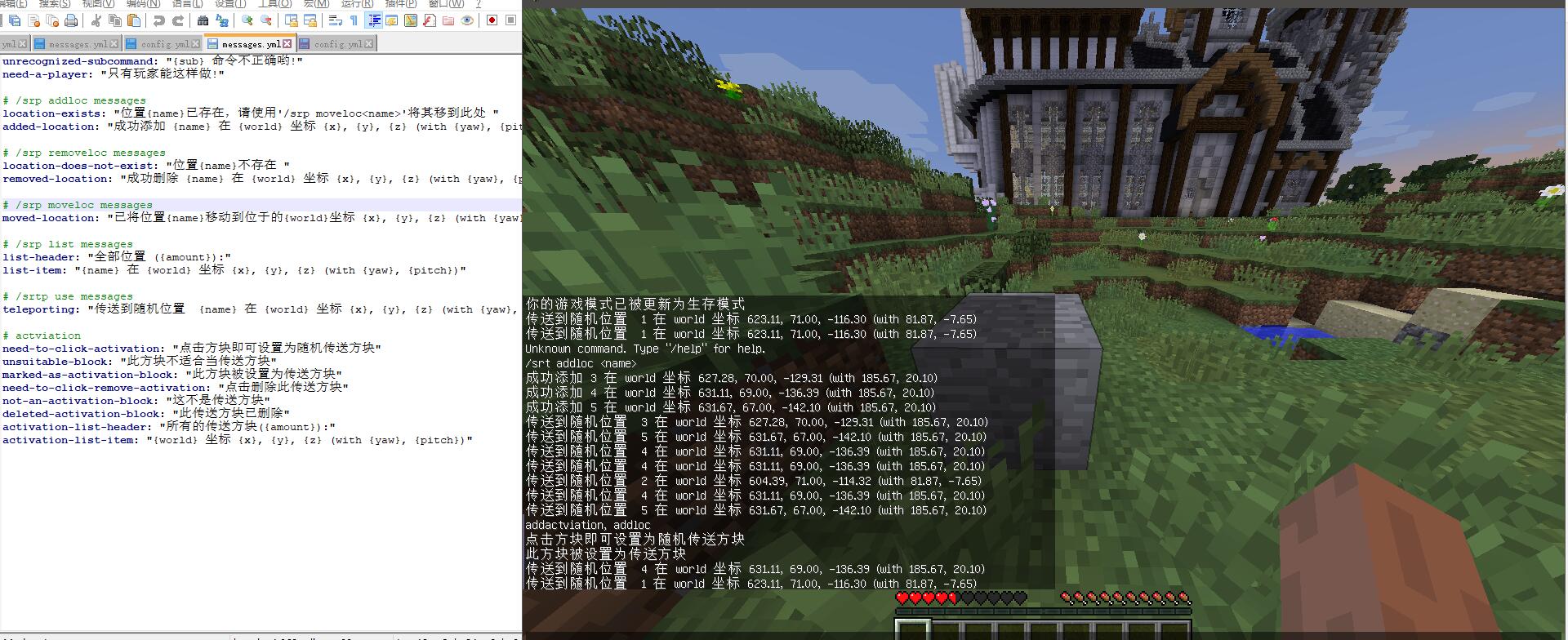Screen dimensions: 1568x640
Task: Switch to the last config.yml tab
Action: point(336,44)
